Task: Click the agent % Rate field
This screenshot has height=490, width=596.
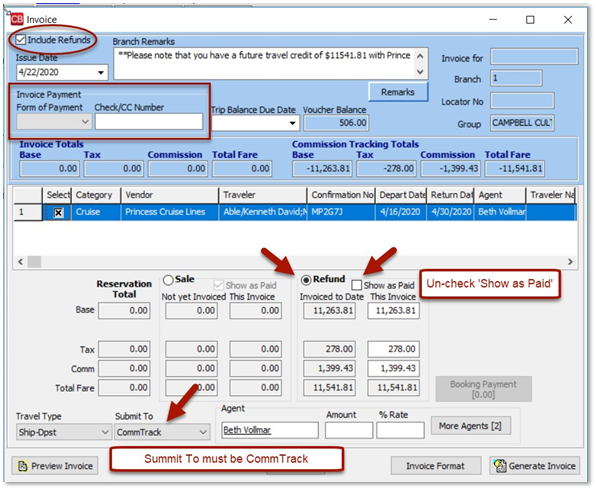Action: coord(400,430)
